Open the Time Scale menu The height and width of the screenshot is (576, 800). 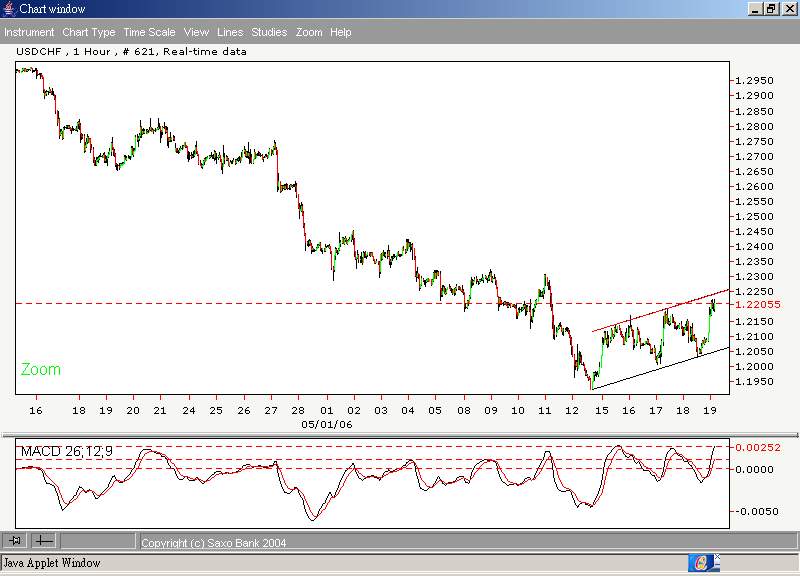point(149,32)
